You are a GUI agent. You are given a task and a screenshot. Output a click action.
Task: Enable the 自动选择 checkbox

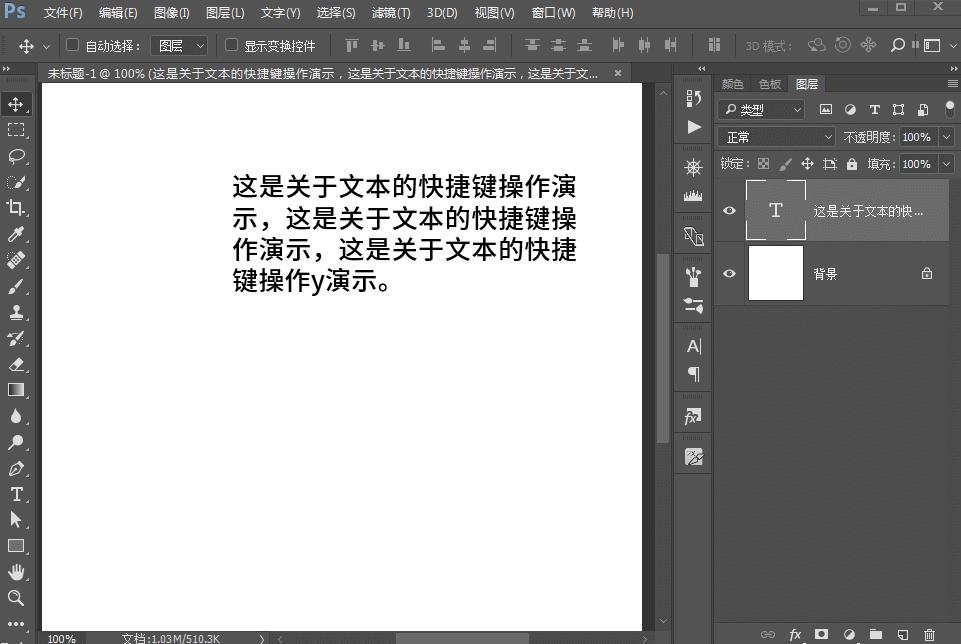pyautogui.click(x=72, y=45)
